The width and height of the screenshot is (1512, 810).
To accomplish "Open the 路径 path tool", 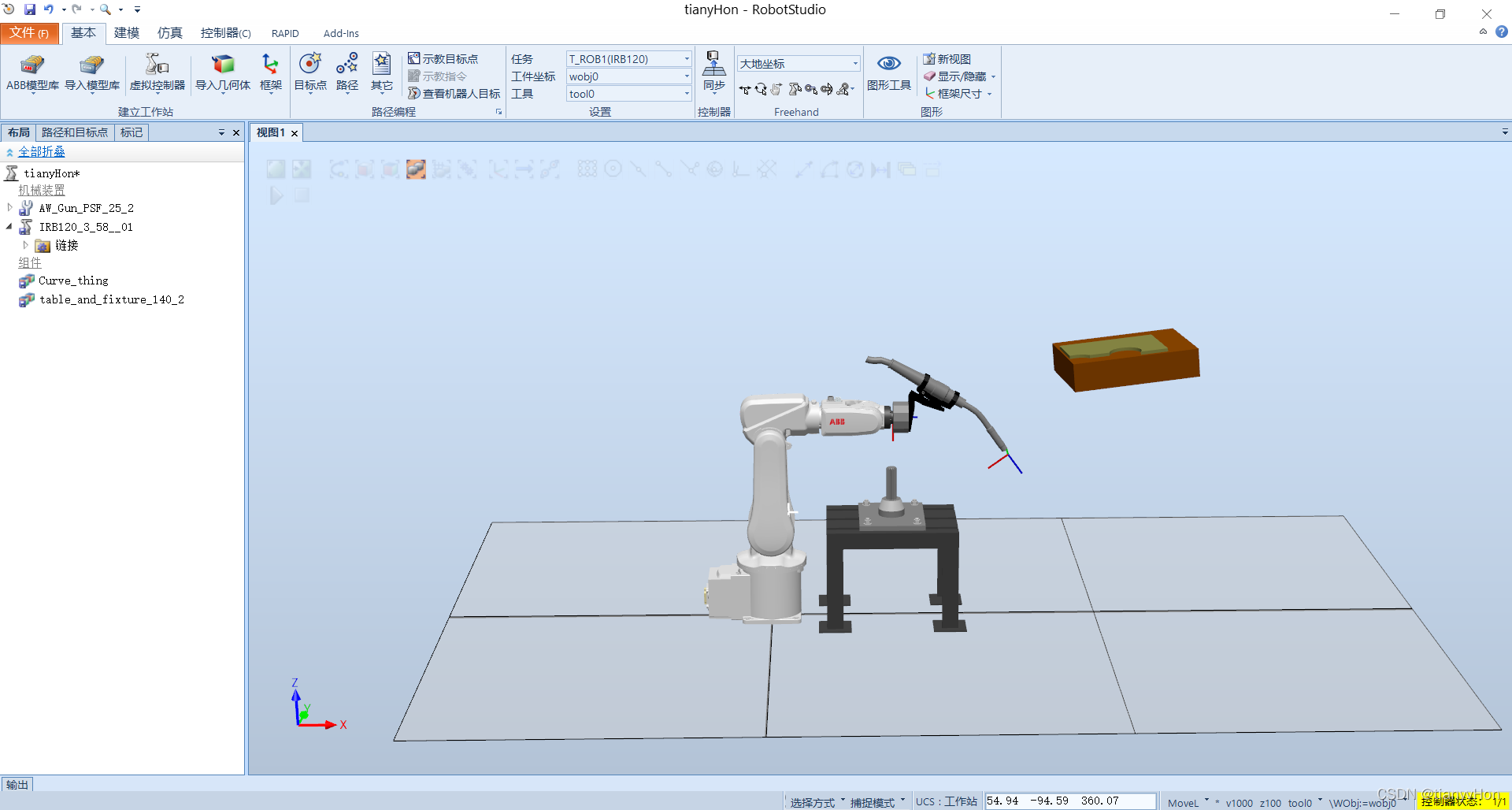I will pyautogui.click(x=347, y=73).
